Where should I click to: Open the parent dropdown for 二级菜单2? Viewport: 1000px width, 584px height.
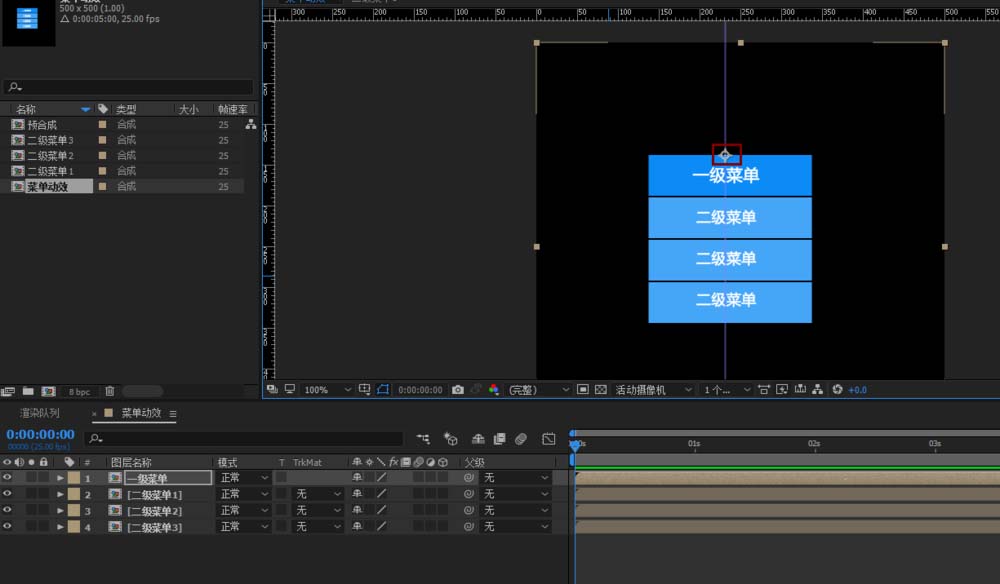pyautogui.click(x=516, y=511)
